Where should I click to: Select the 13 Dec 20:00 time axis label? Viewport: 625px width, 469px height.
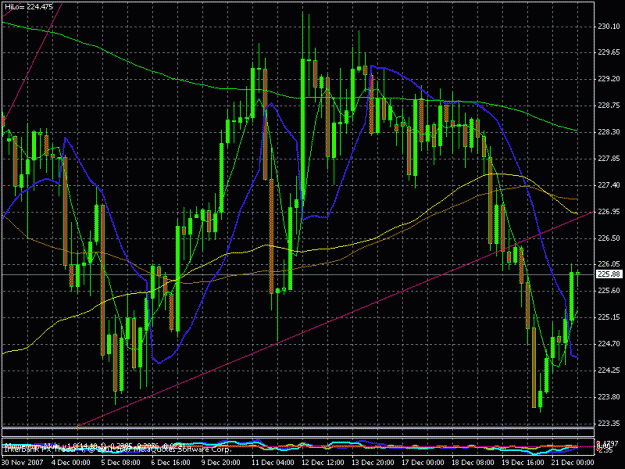(372, 463)
